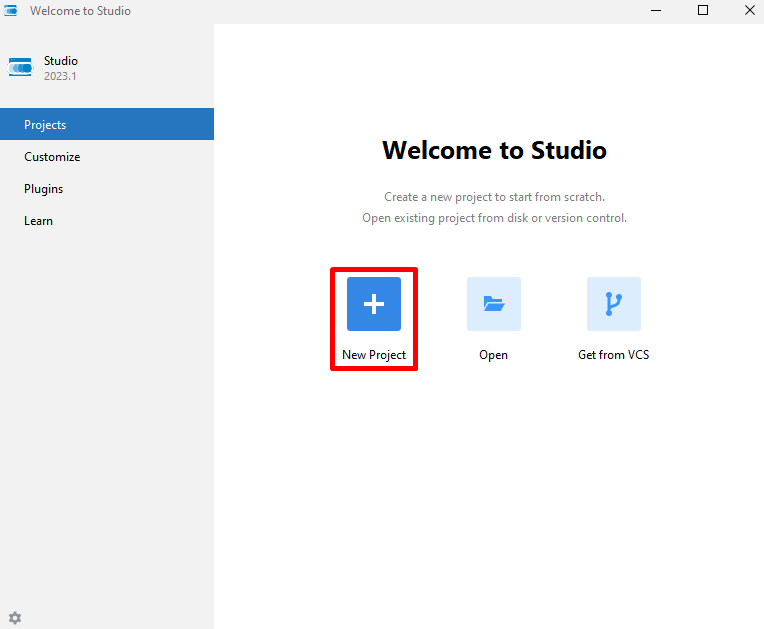This screenshot has width=764, height=629.
Task: Click the Open folder icon
Action: pos(493,304)
